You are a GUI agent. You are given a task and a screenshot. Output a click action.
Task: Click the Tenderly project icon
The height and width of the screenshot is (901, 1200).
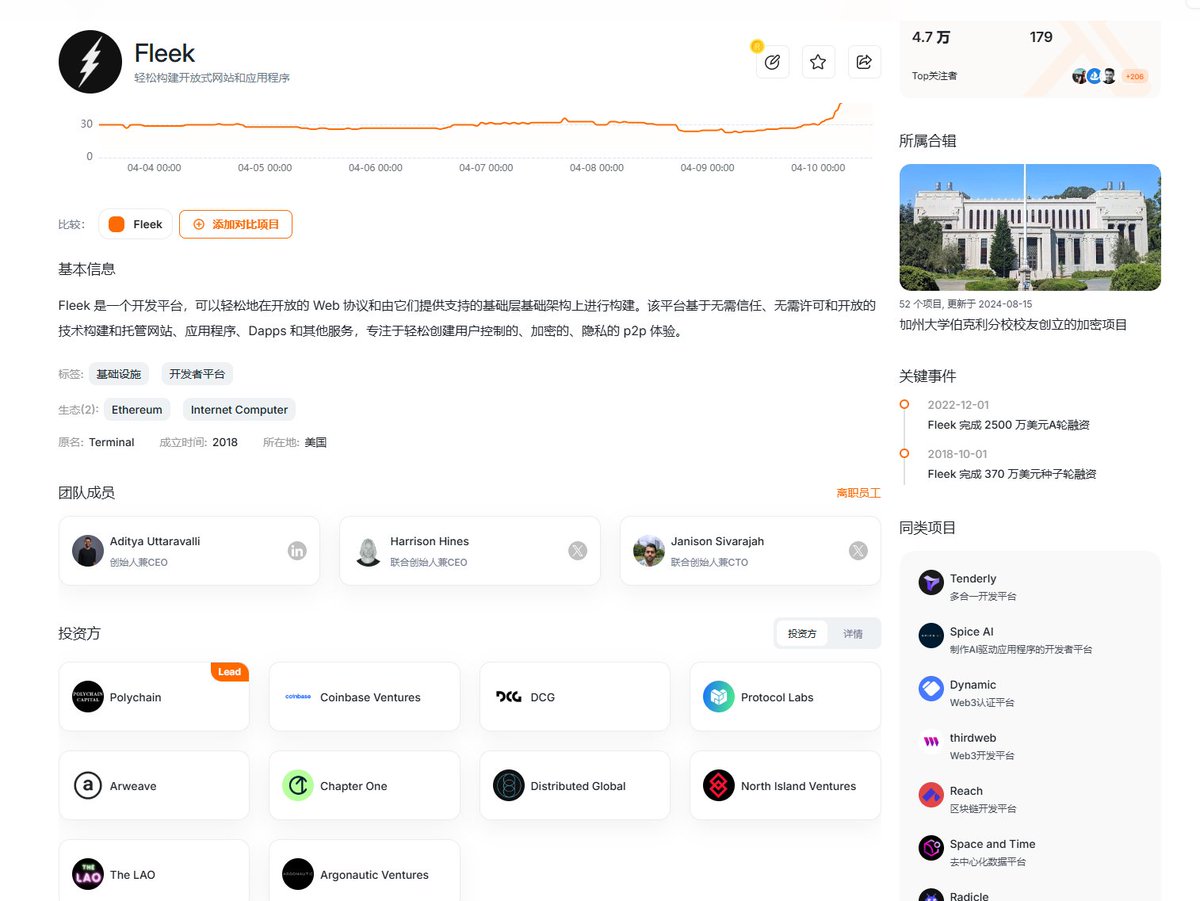click(931, 583)
